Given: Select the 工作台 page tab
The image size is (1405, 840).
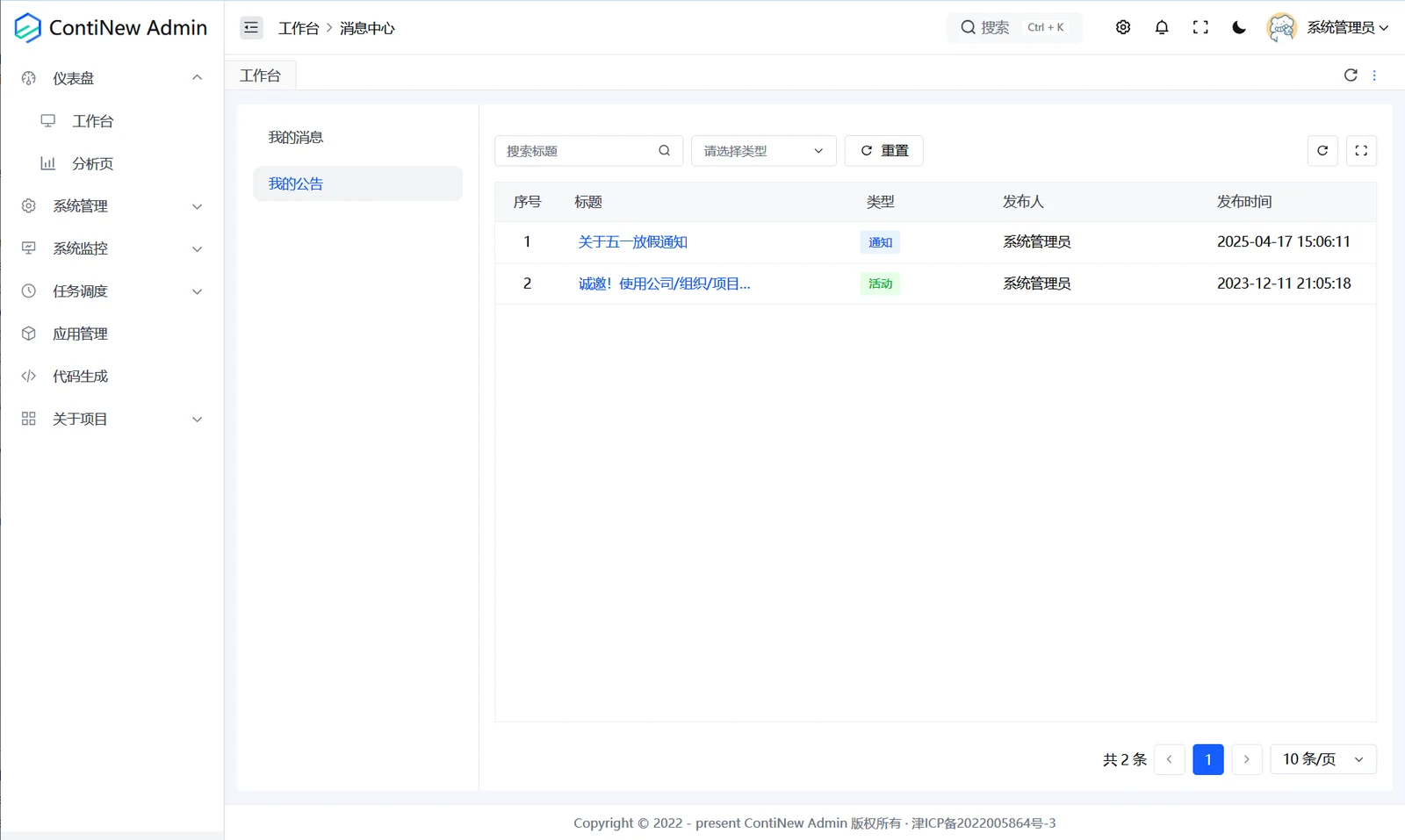Looking at the screenshot, I should pos(260,75).
